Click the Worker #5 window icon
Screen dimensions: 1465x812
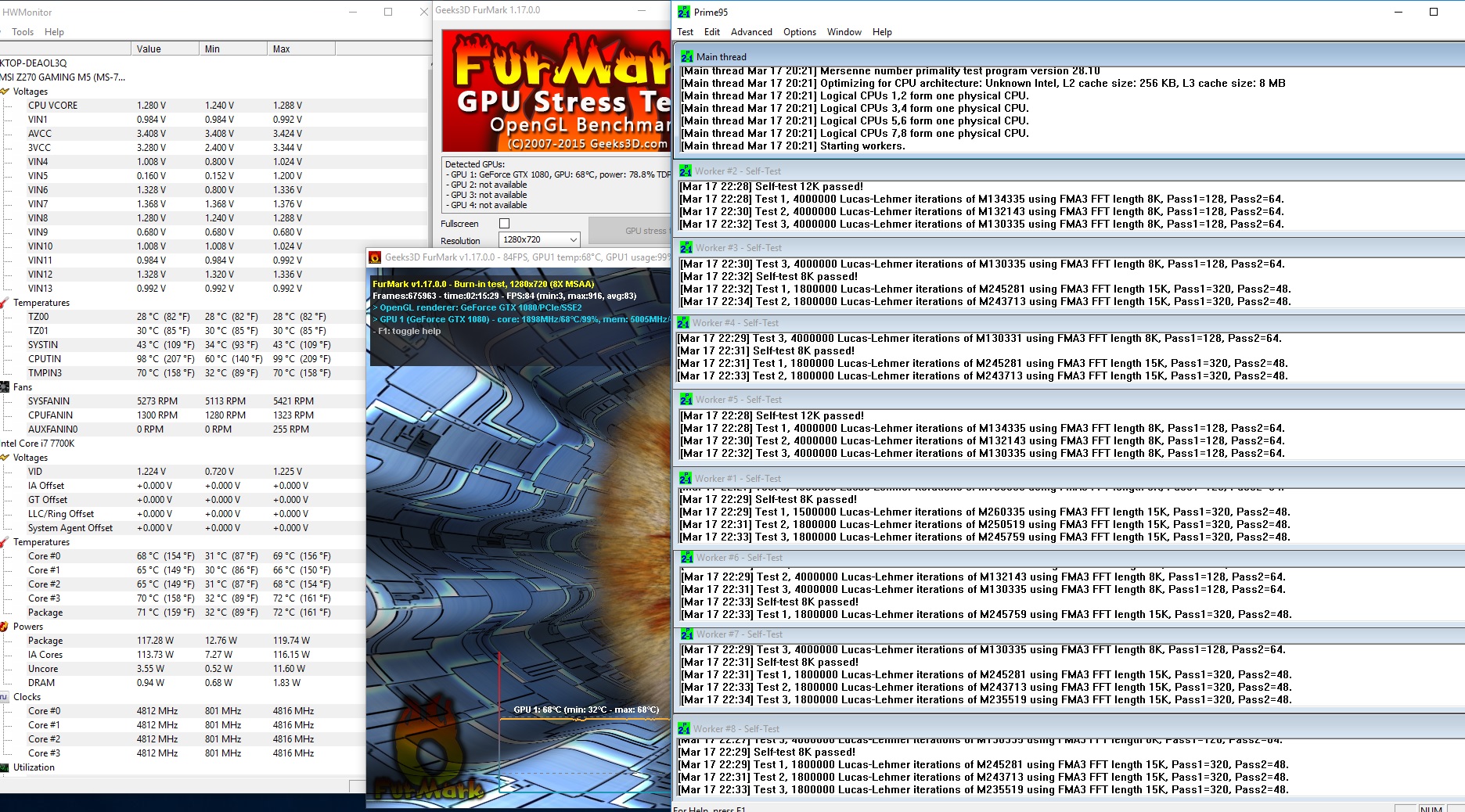(686, 399)
